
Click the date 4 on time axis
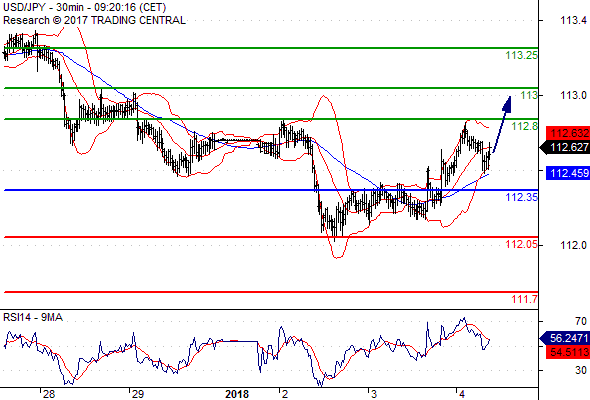462,394
